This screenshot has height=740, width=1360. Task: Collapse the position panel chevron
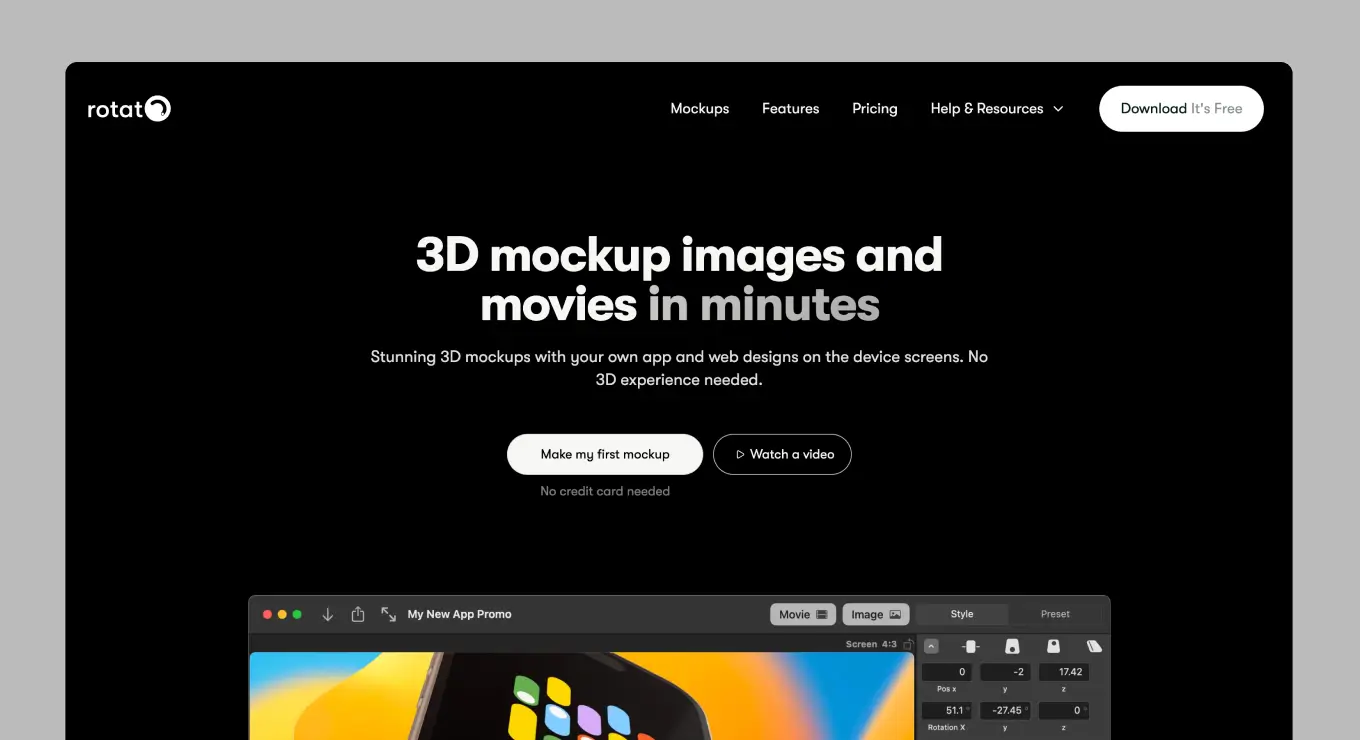tap(931, 646)
